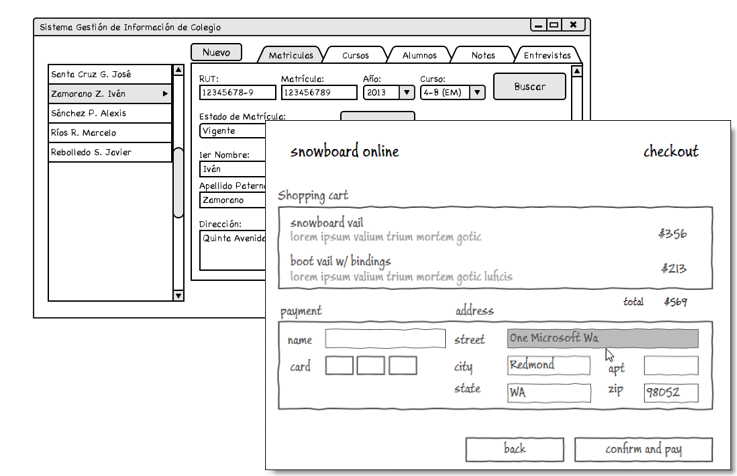This screenshot has width=737, height=476.
Task: Select Santa Cruz G. José in list
Action: pyautogui.click(x=110, y=74)
